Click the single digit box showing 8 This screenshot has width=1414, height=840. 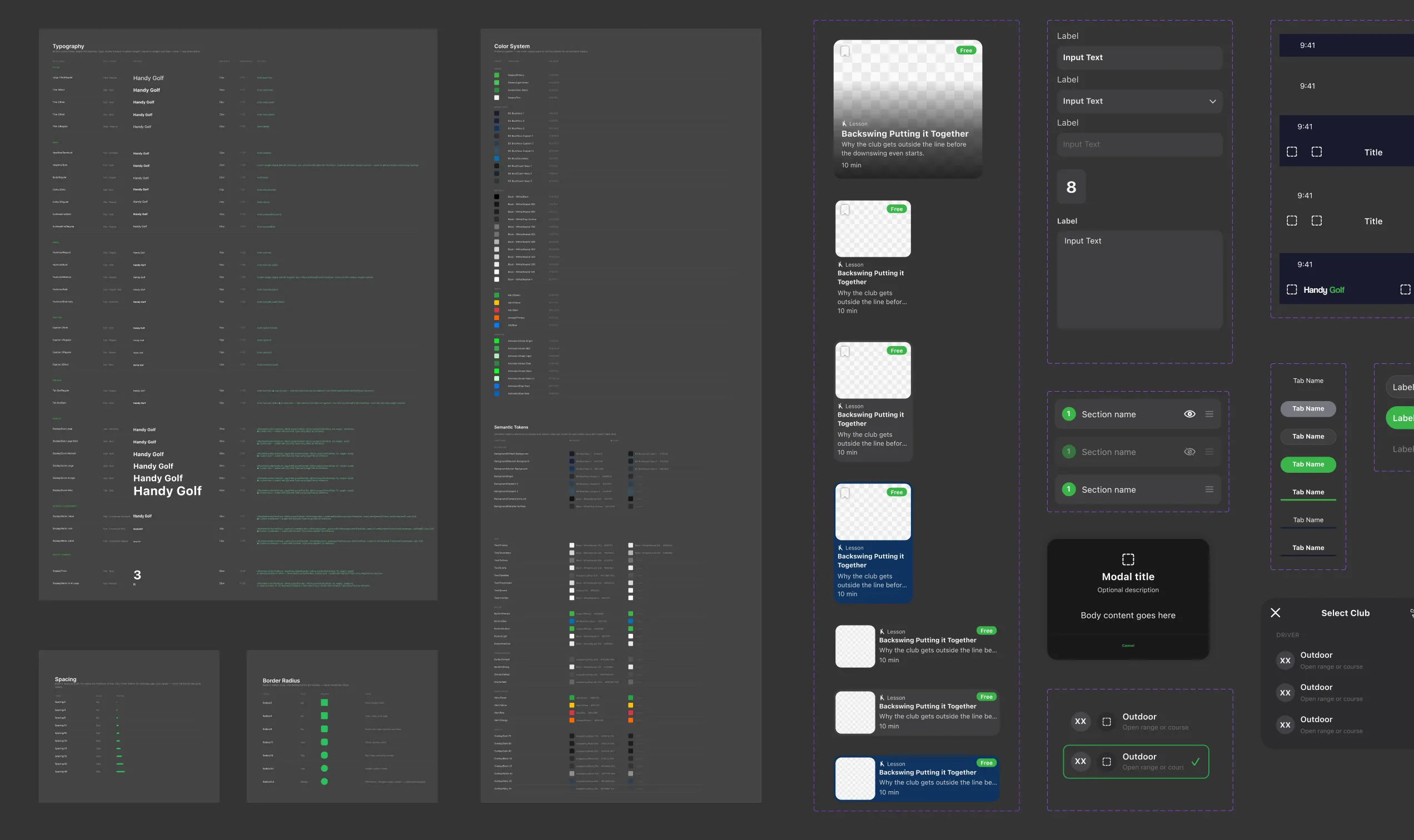click(x=1071, y=187)
